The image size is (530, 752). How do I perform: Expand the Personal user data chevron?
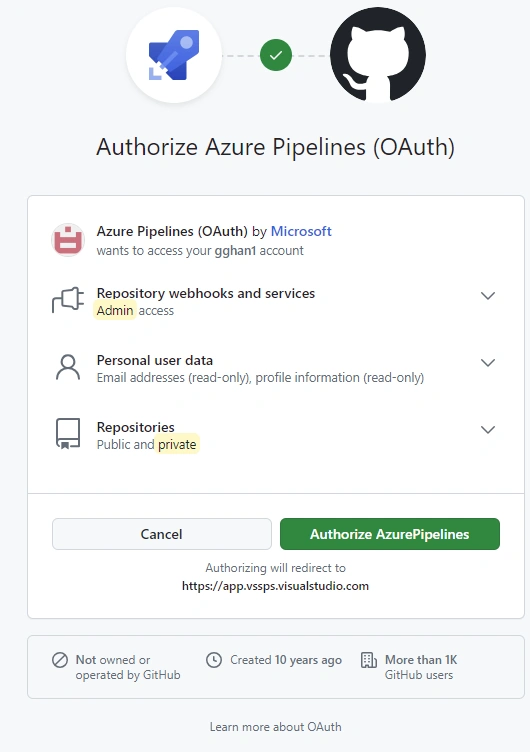488,363
